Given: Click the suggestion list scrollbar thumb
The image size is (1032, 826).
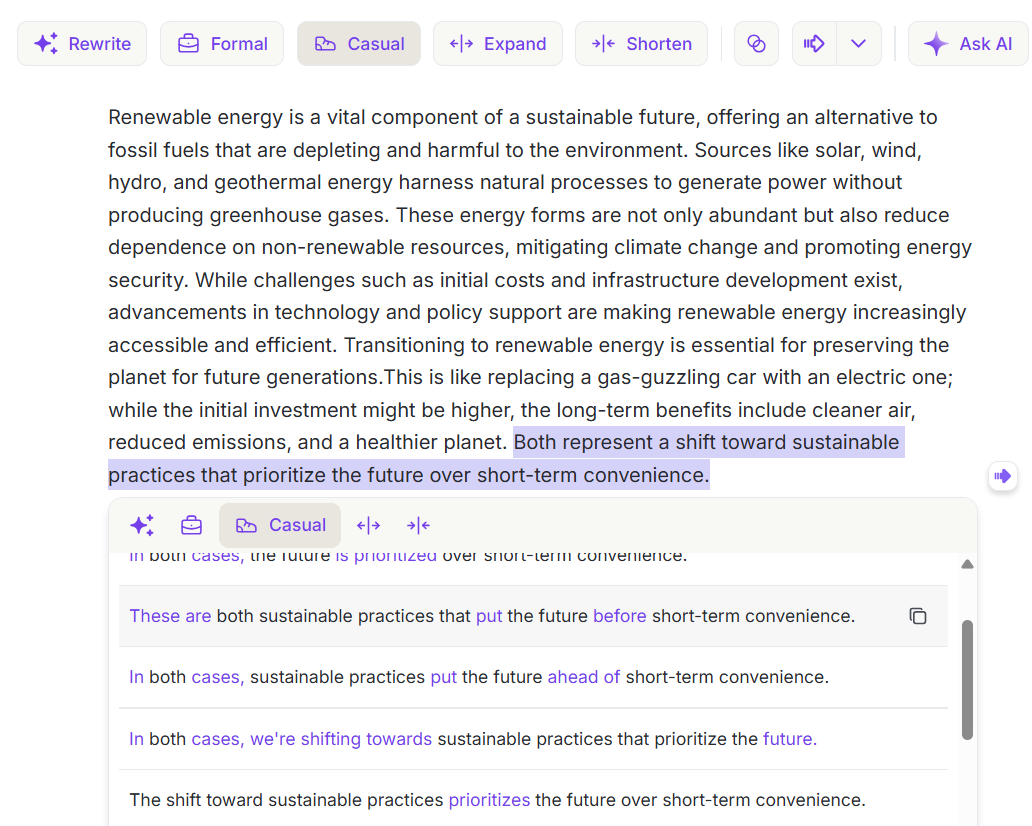Looking at the screenshot, I should [x=967, y=679].
